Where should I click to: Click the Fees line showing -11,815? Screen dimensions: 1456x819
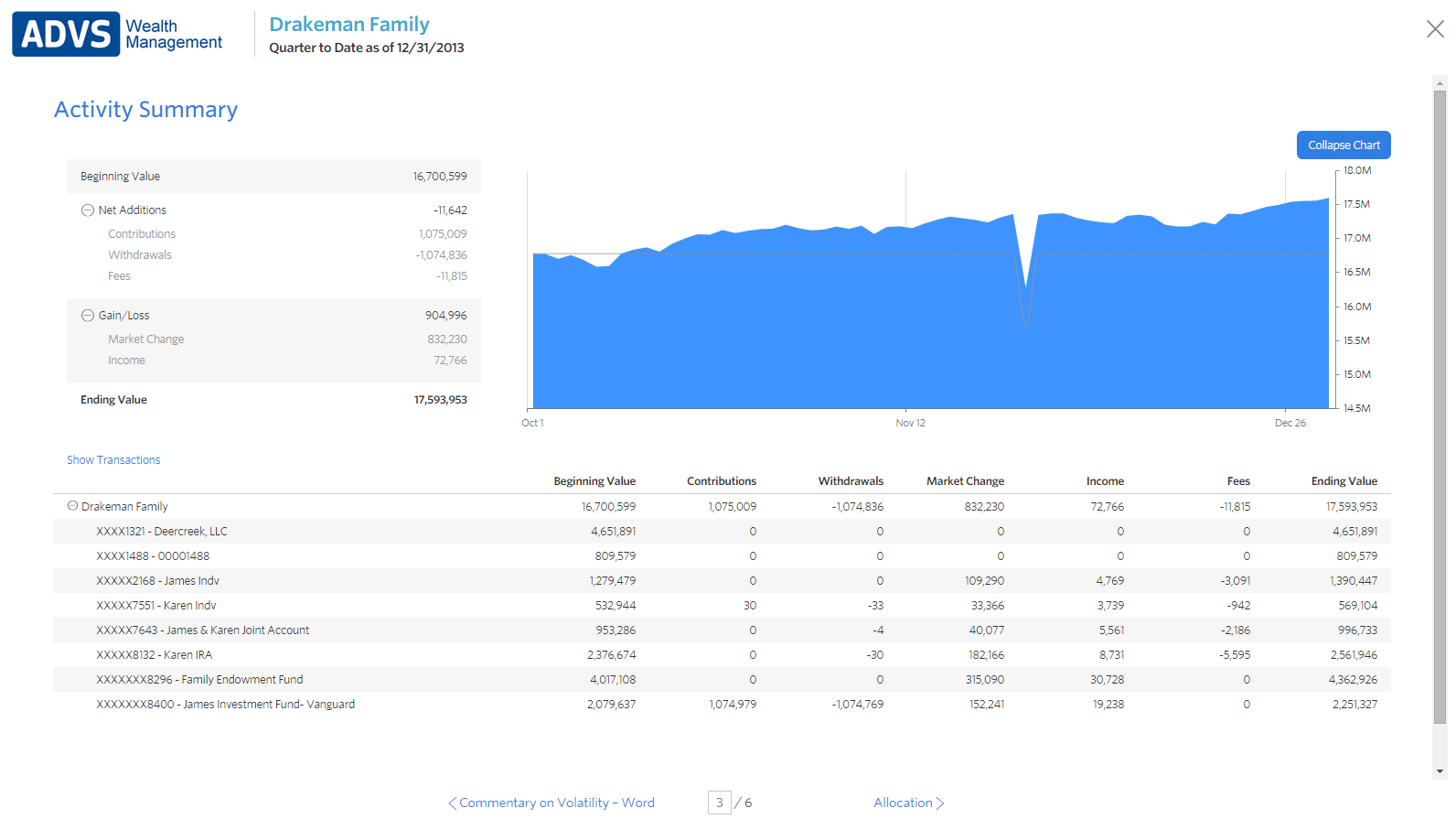(273, 276)
